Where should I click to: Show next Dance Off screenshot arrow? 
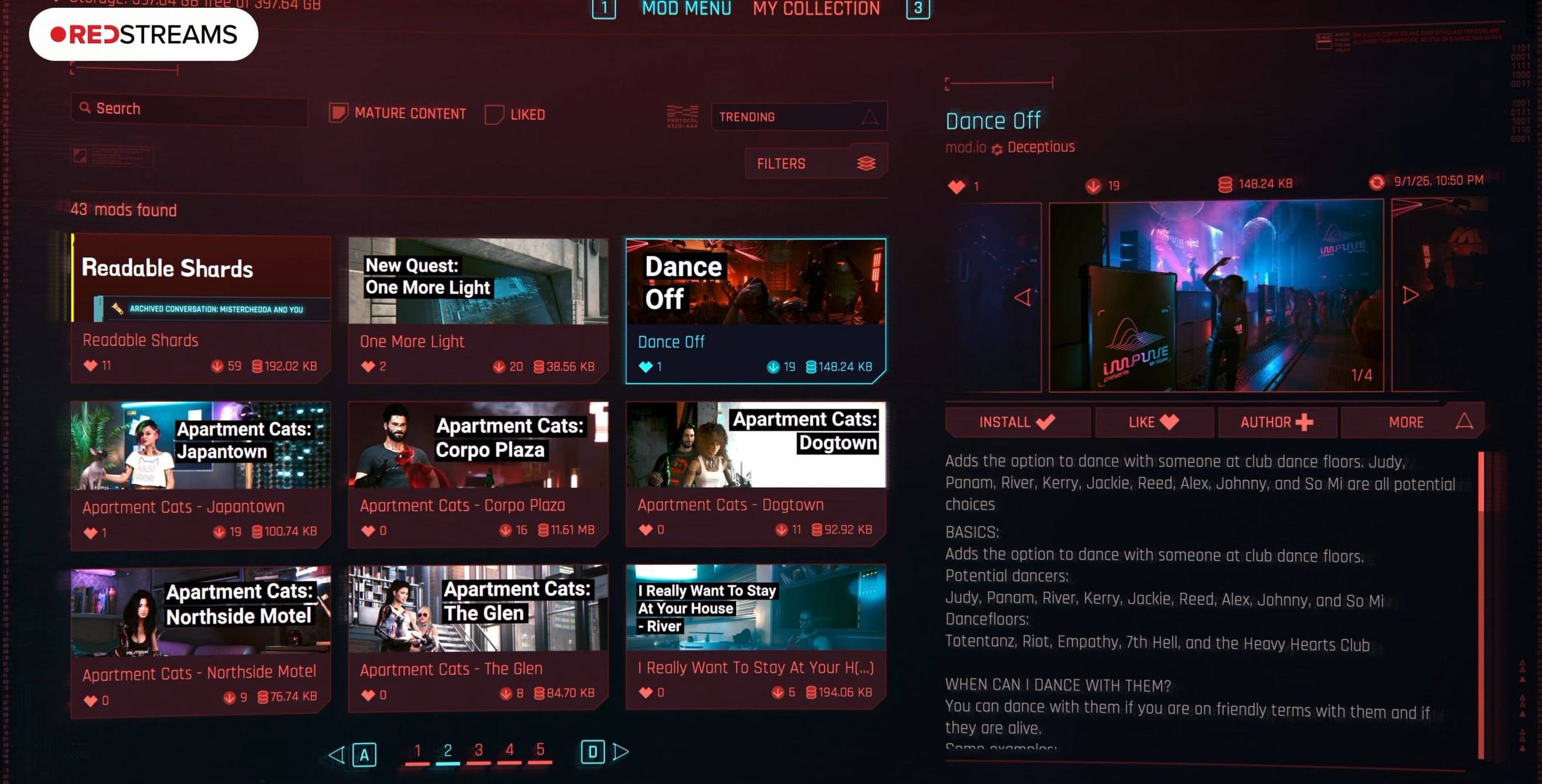(1410, 295)
